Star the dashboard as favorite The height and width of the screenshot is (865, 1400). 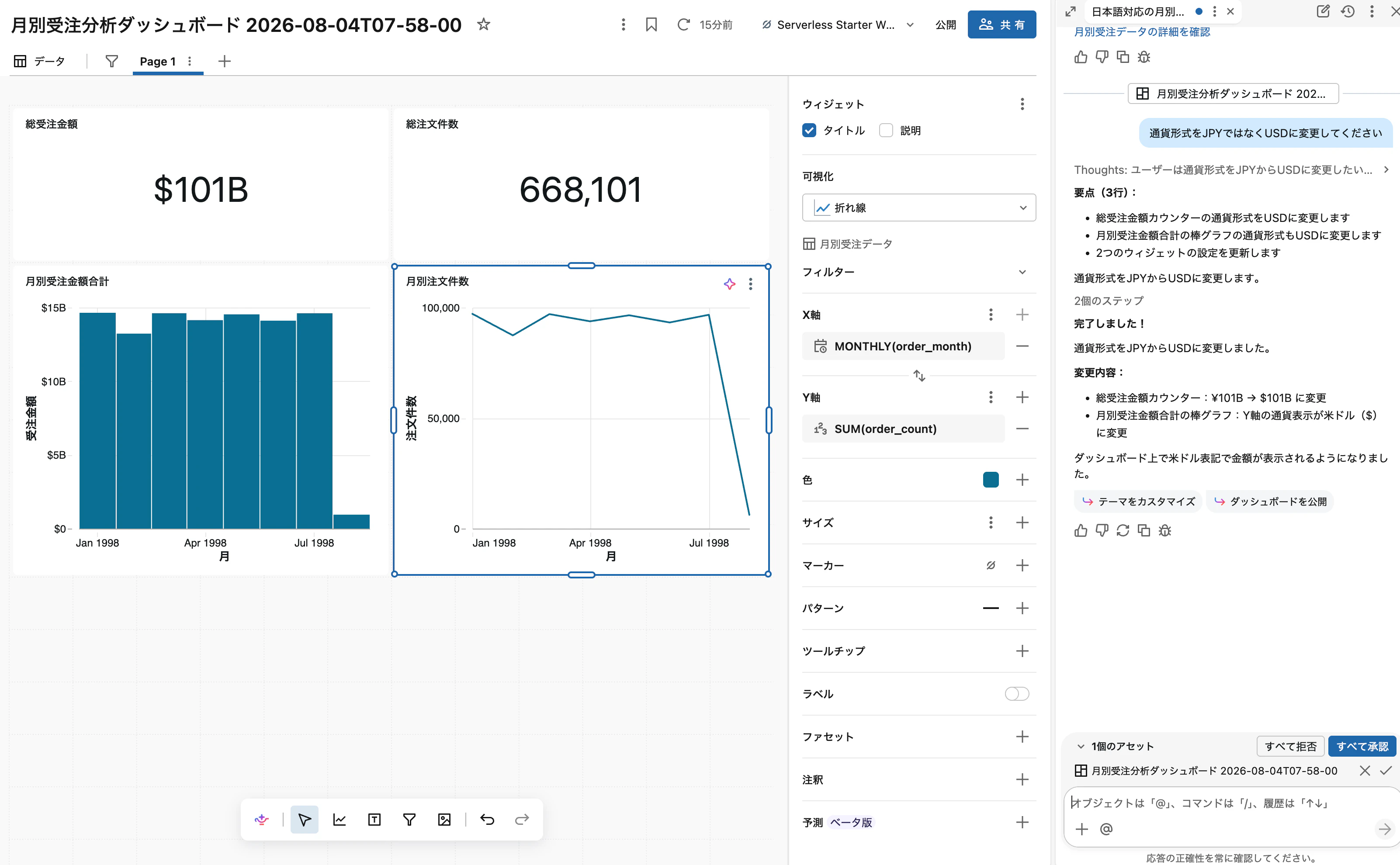483,24
